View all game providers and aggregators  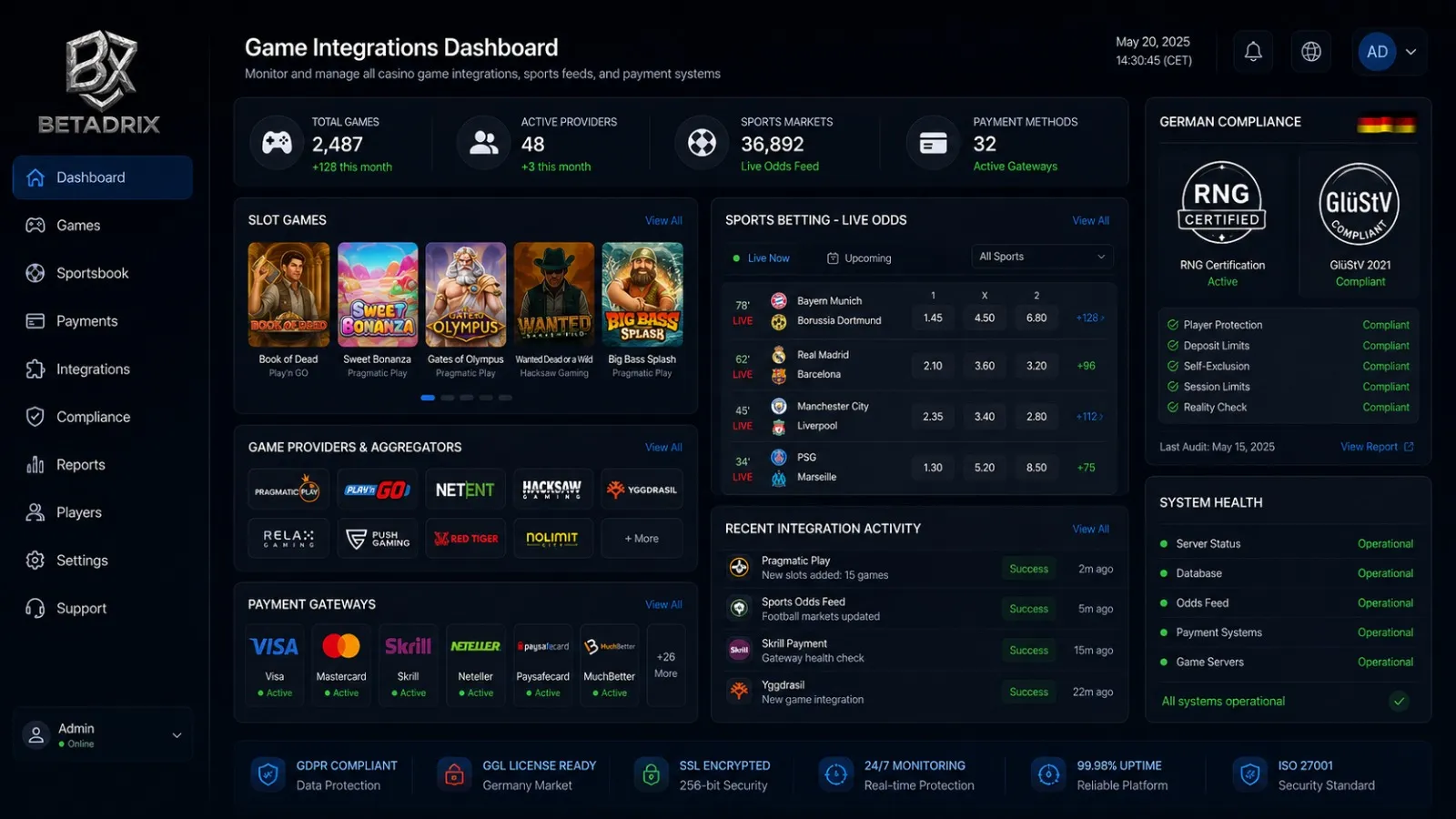coord(663,448)
